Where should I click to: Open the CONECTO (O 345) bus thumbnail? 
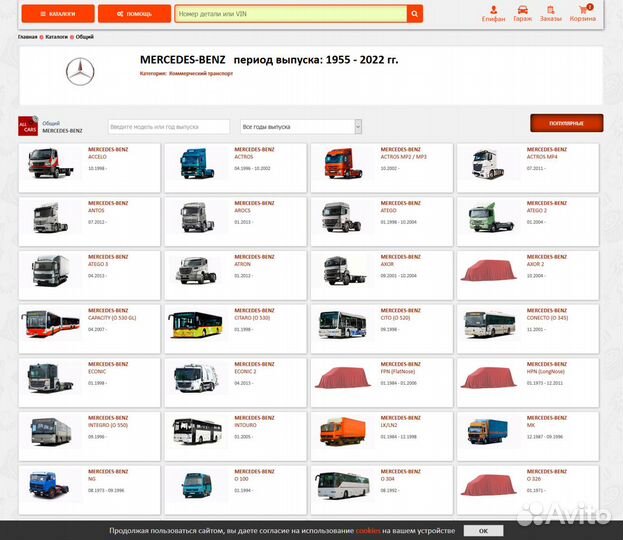coord(490,324)
